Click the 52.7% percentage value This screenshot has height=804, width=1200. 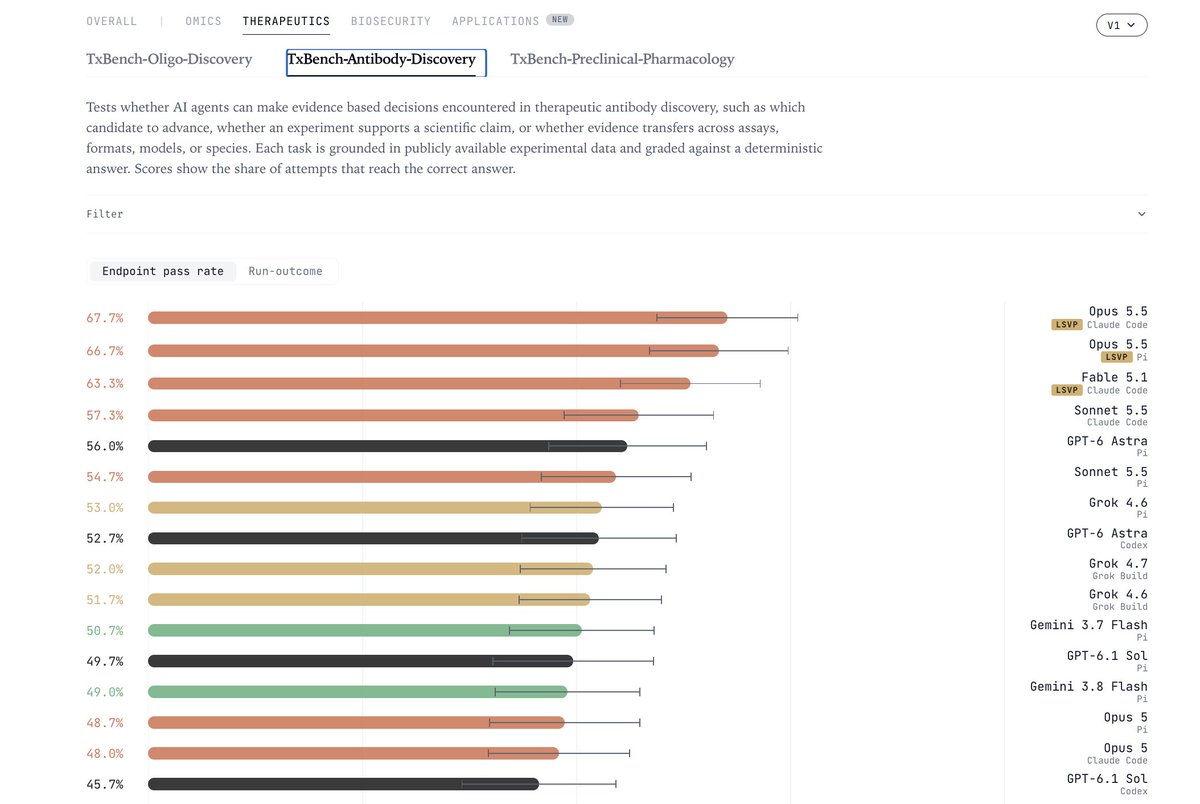[x=105, y=538]
